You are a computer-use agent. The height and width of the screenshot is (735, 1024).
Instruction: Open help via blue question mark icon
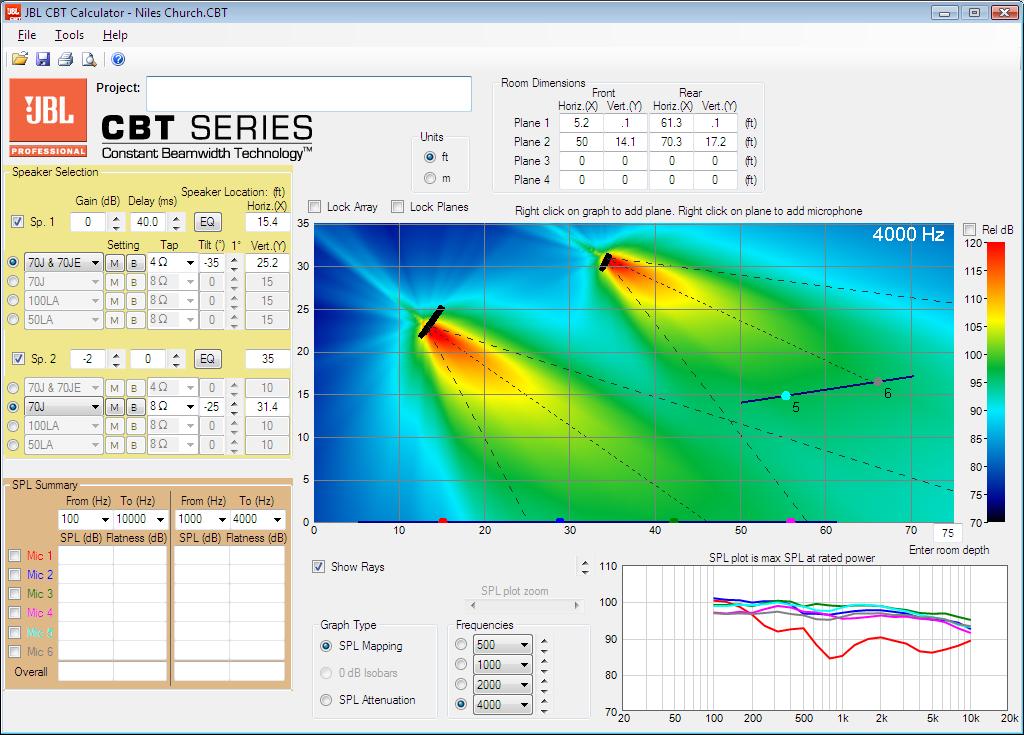click(118, 59)
